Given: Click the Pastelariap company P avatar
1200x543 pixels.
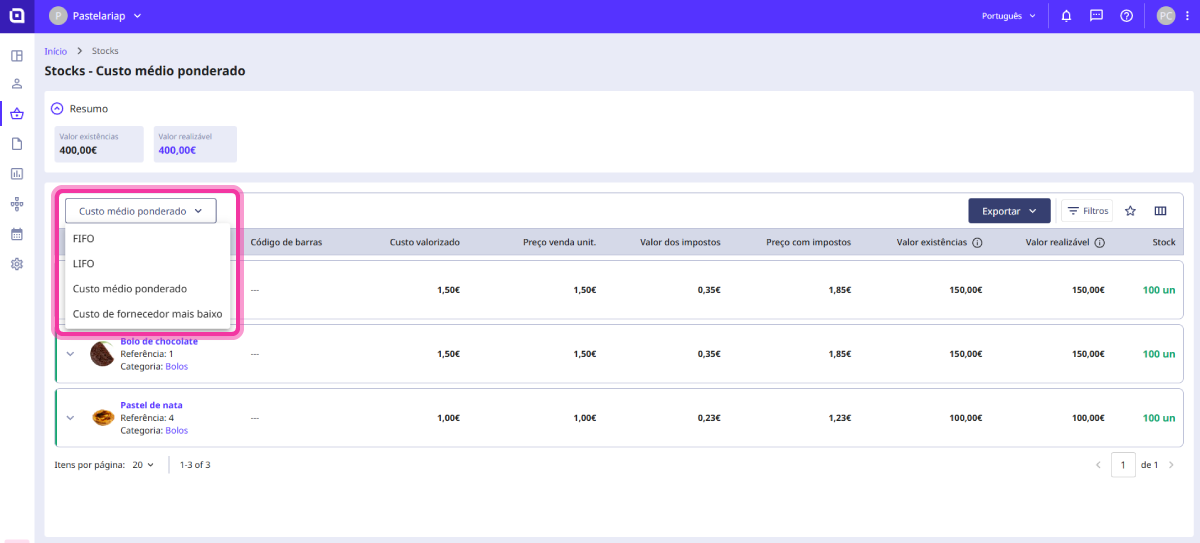Looking at the screenshot, I should 58,16.
